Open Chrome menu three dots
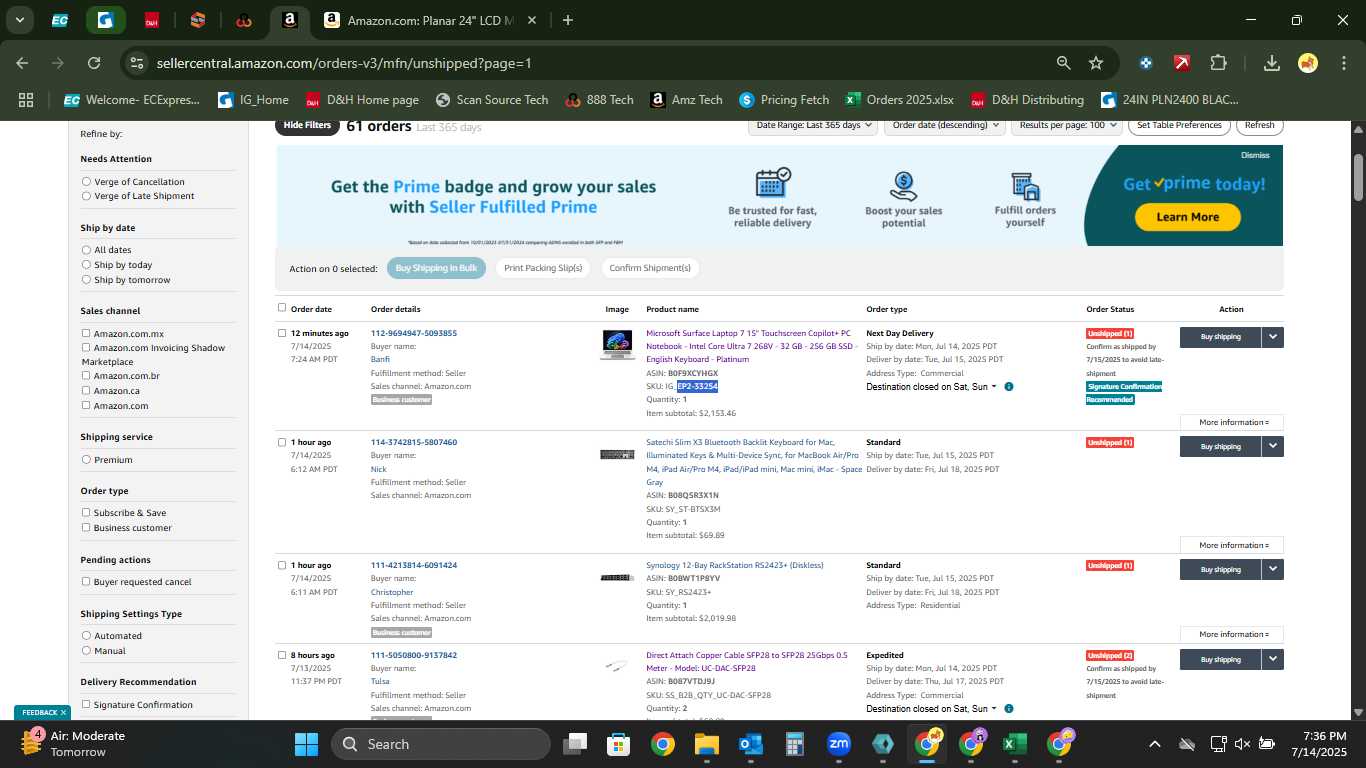This screenshot has height=768, width=1366. [x=1343, y=63]
